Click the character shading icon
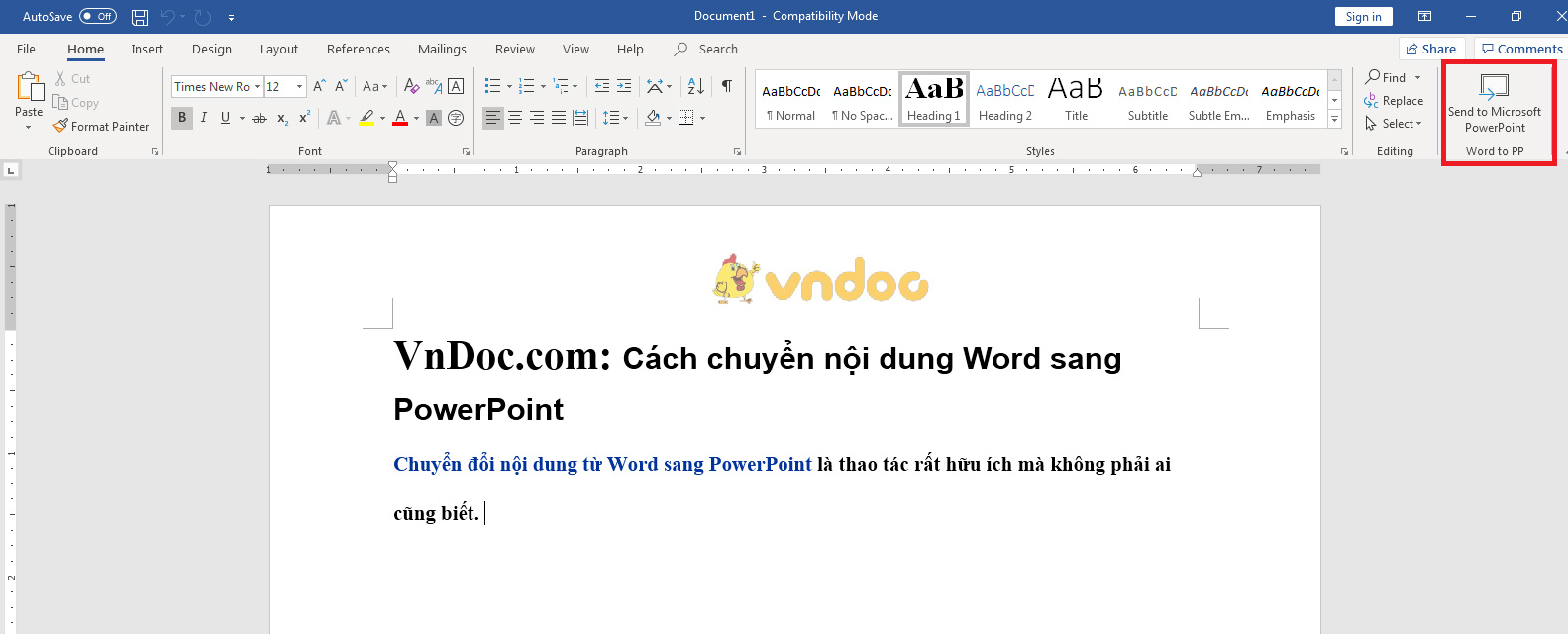The image size is (1568, 634). 434,118
